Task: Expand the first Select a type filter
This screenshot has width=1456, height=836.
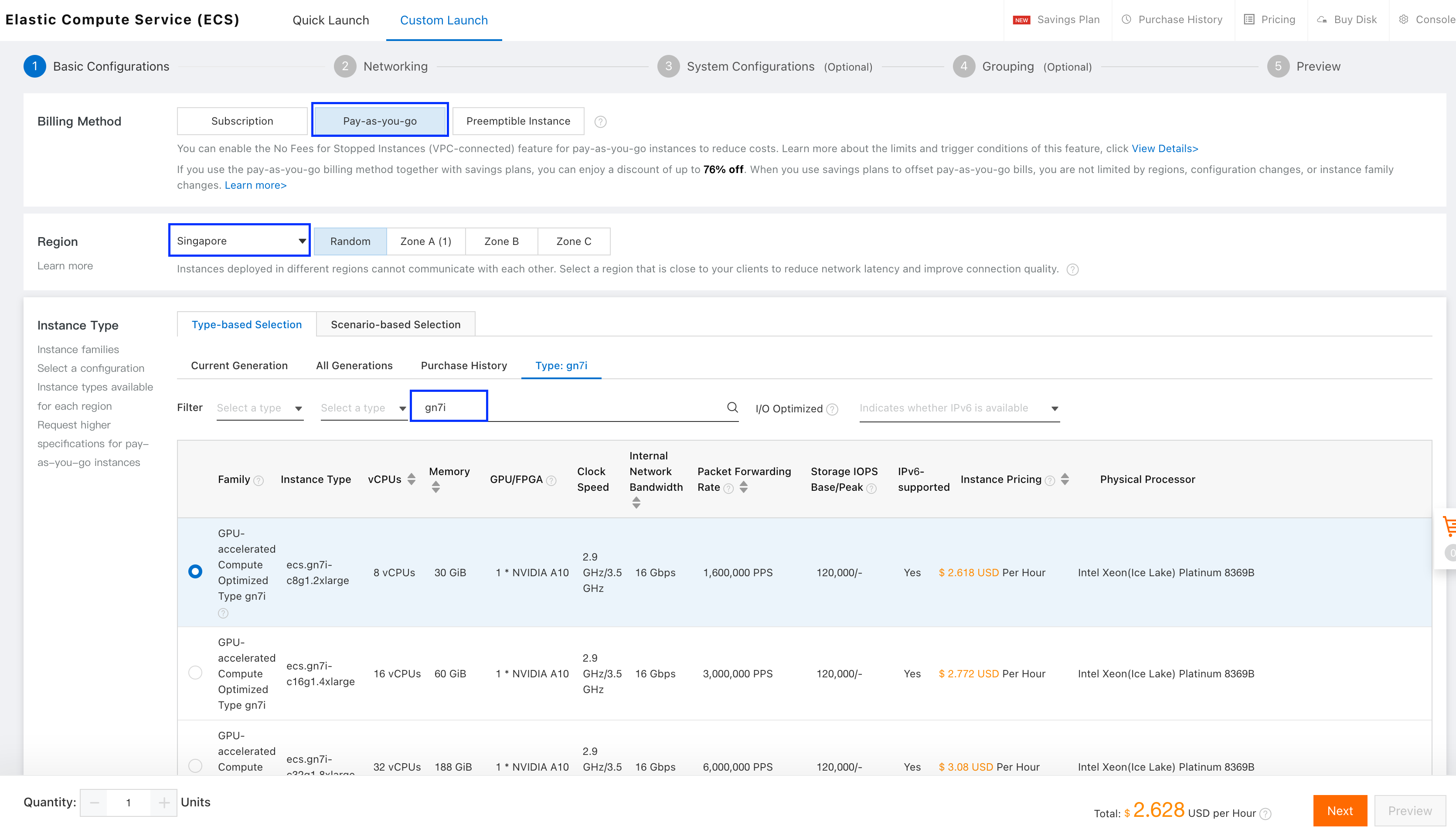Action: pyautogui.click(x=259, y=408)
